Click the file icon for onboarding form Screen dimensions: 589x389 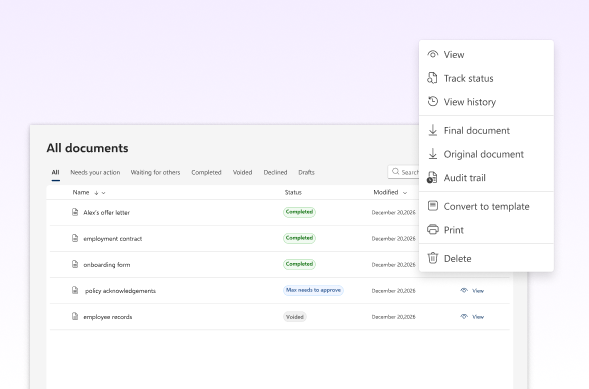(x=75, y=264)
